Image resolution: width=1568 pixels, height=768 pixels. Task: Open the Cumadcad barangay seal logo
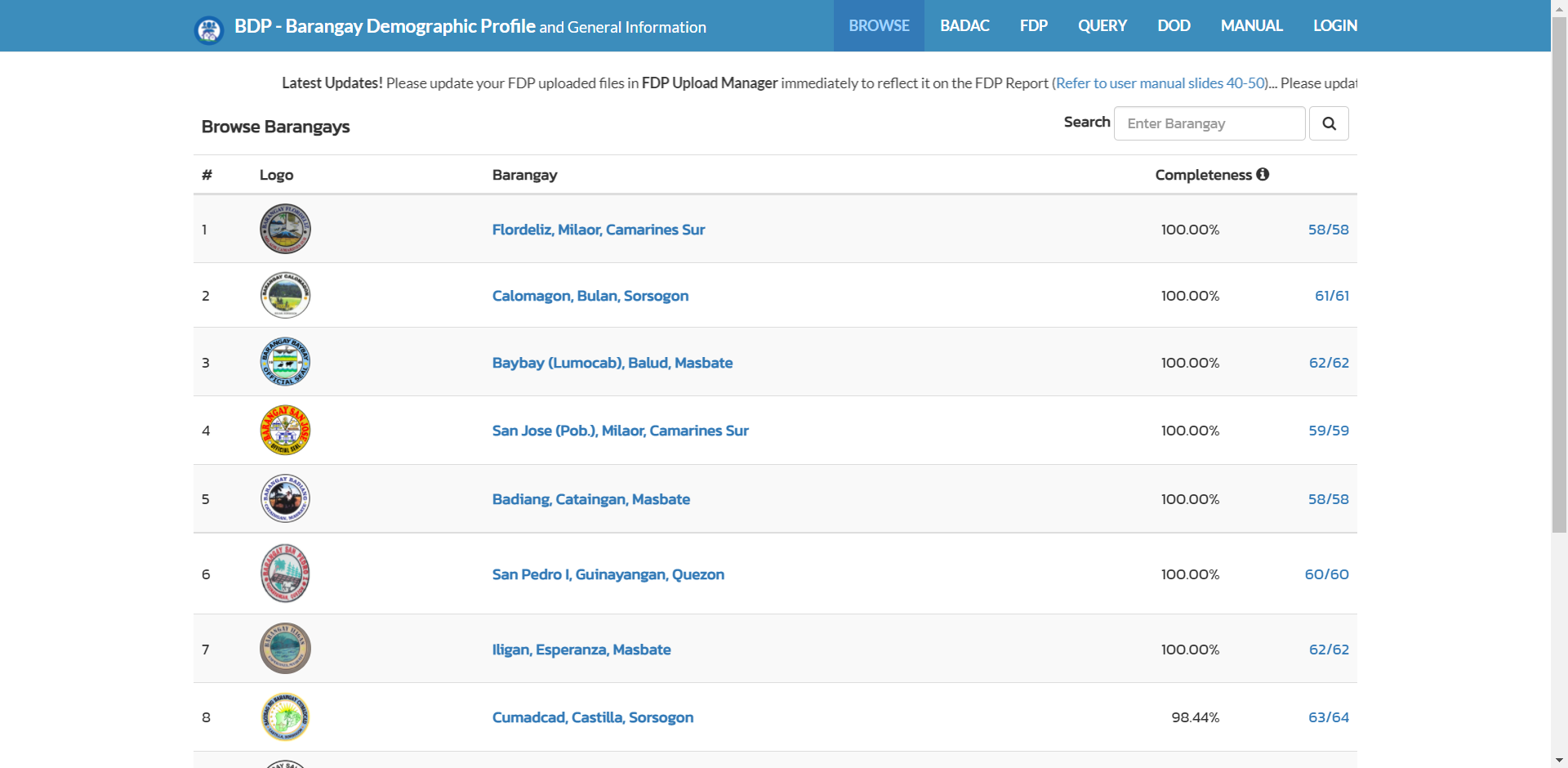click(285, 717)
